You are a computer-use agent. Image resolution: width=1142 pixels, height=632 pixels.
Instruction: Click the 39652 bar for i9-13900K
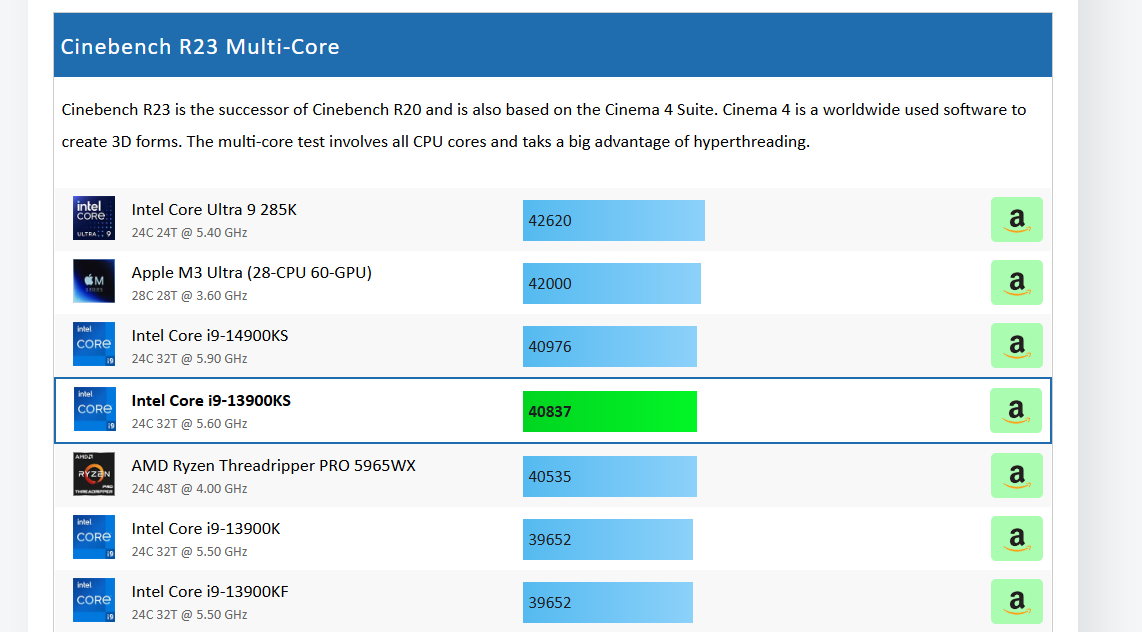pos(607,540)
